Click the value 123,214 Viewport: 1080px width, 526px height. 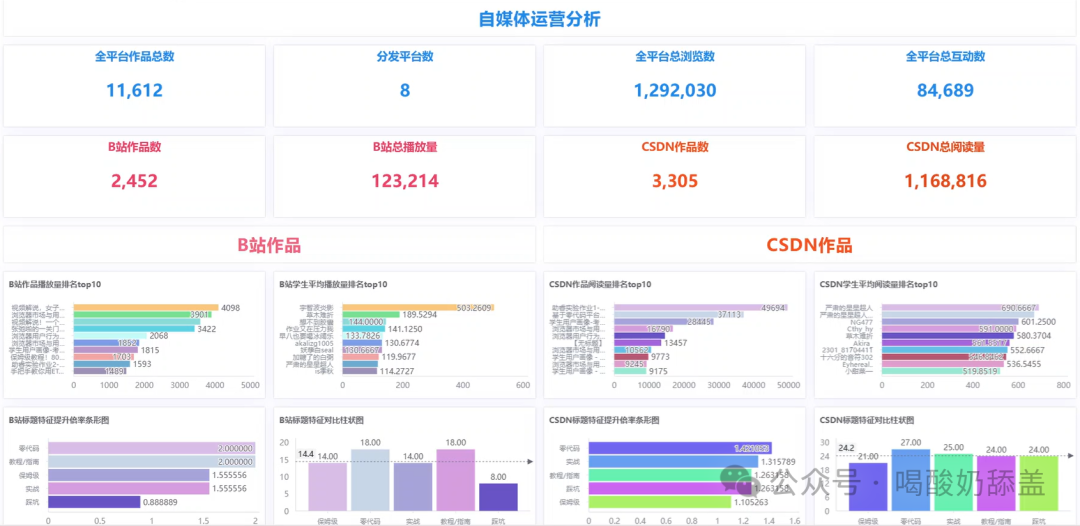coord(405,180)
